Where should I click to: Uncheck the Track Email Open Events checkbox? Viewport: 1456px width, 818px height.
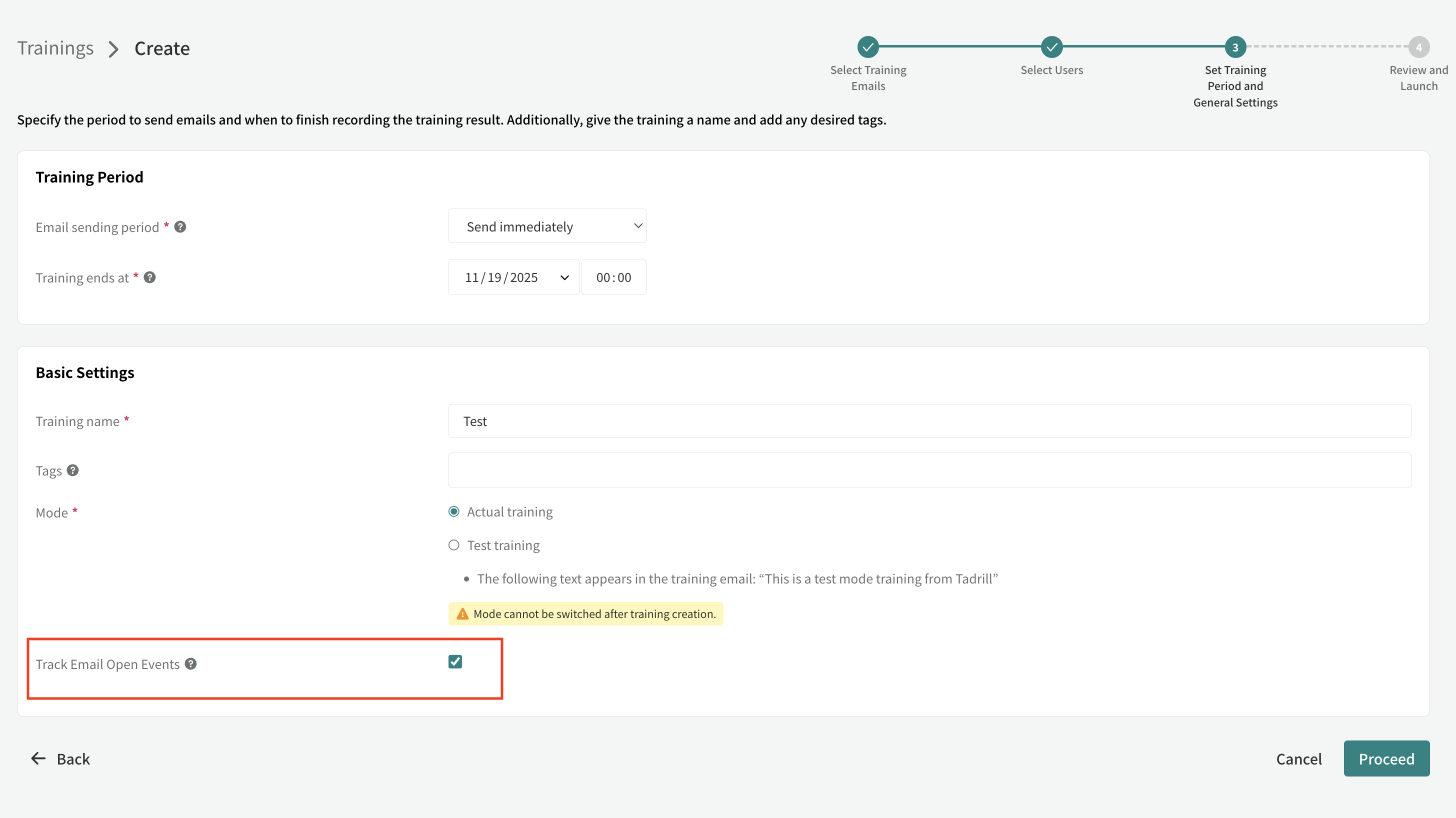click(x=455, y=661)
